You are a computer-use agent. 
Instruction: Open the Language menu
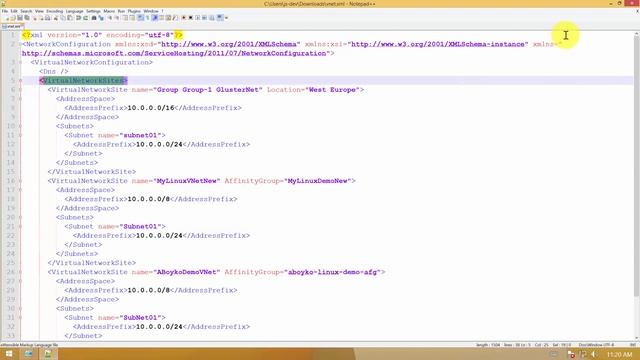pyautogui.click(x=74, y=11)
